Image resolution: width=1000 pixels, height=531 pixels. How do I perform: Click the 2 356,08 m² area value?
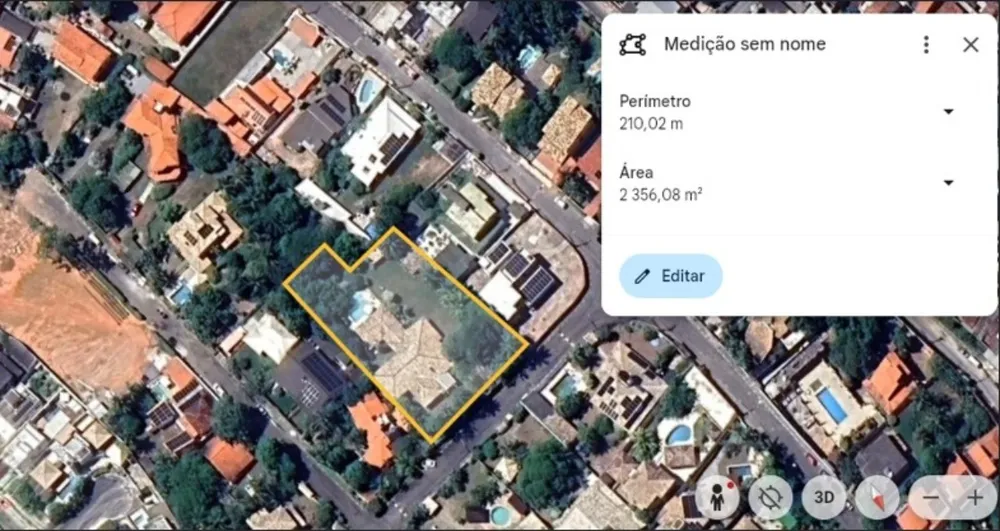(661, 194)
